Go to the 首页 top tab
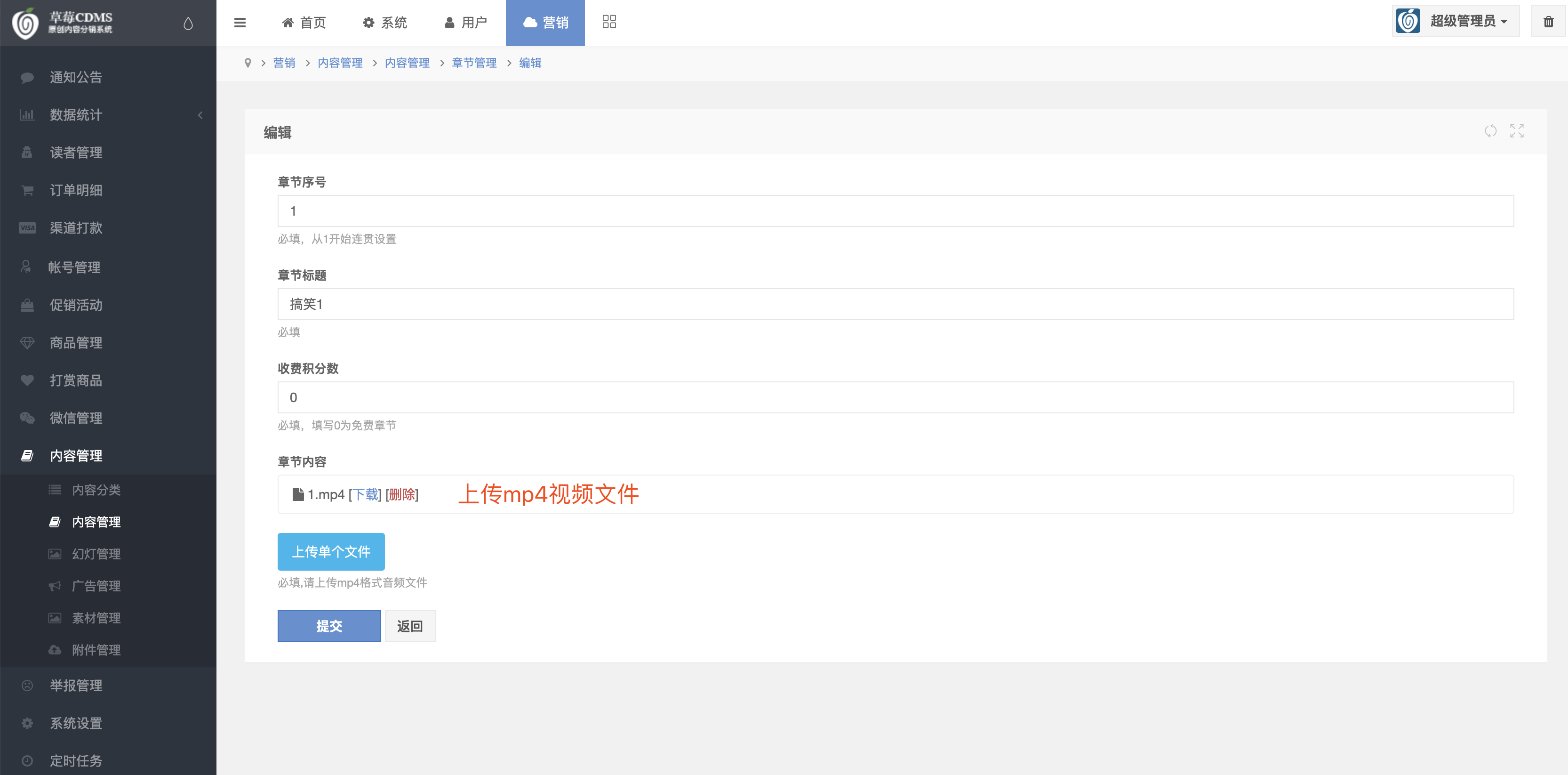 [x=304, y=23]
